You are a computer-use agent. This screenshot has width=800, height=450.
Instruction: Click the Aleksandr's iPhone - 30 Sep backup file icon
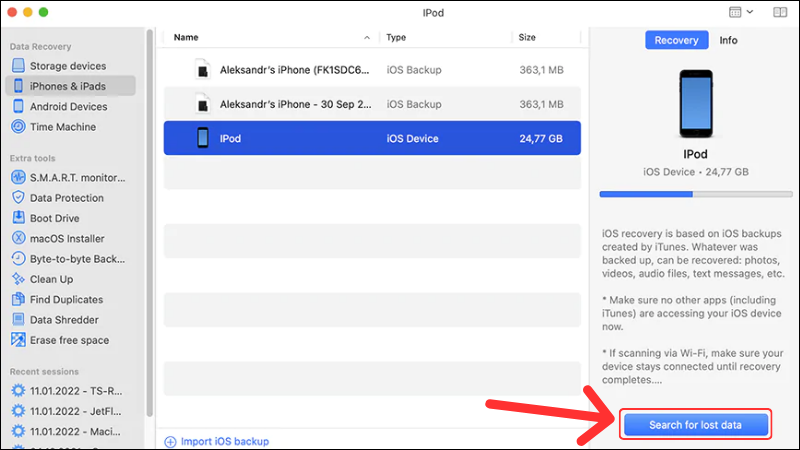[203, 104]
